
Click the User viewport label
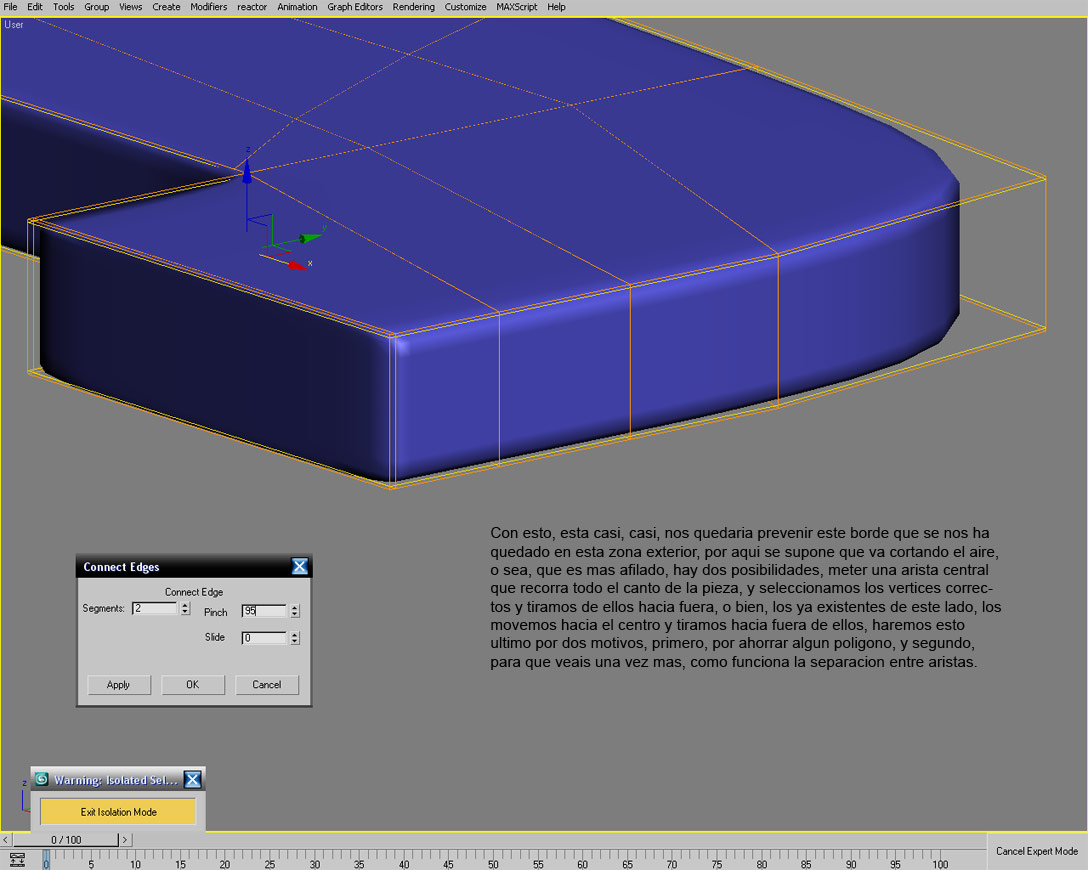click(x=14, y=24)
